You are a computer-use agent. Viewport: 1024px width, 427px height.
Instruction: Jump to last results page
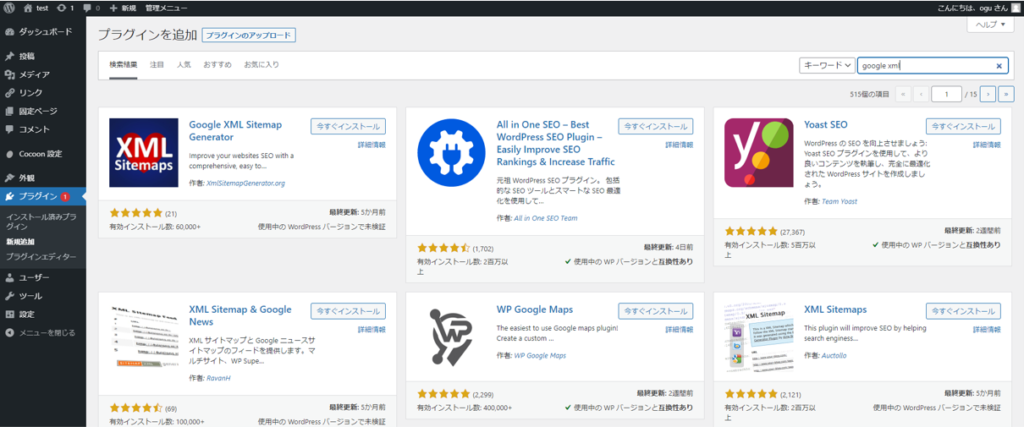[x=1006, y=94]
